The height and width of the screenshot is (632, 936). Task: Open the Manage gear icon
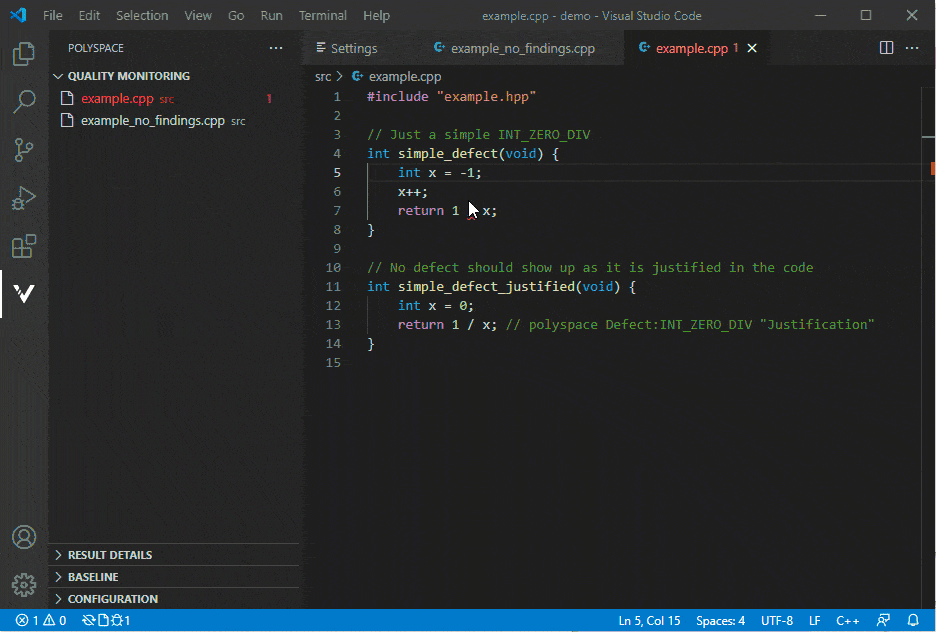coord(24,585)
